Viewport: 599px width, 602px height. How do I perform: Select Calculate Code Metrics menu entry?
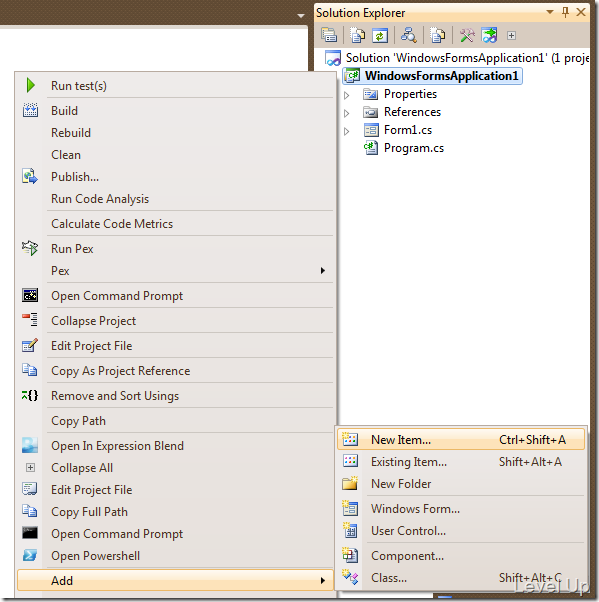click(112, 224)
